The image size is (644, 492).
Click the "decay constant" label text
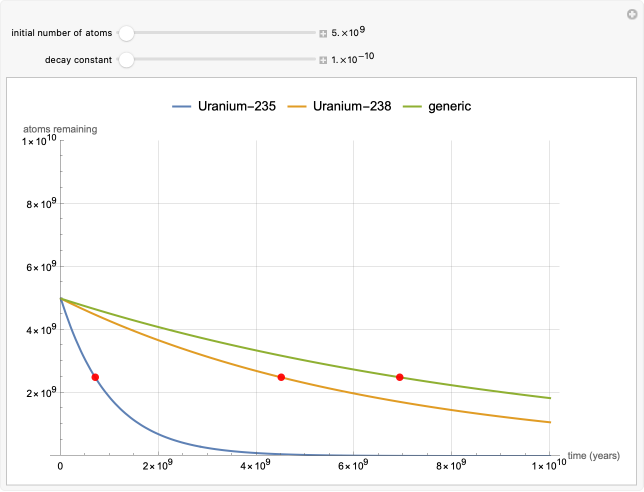pos(78,60)
